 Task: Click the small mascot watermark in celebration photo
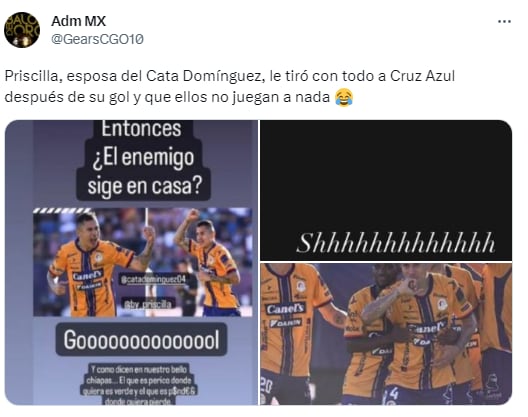click(x=493, y=386)
